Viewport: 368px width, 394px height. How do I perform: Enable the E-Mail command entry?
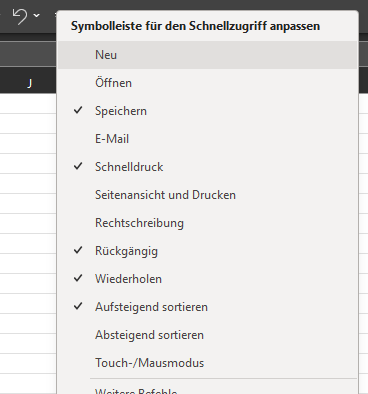pyautogui.click(x=207, y=139)
